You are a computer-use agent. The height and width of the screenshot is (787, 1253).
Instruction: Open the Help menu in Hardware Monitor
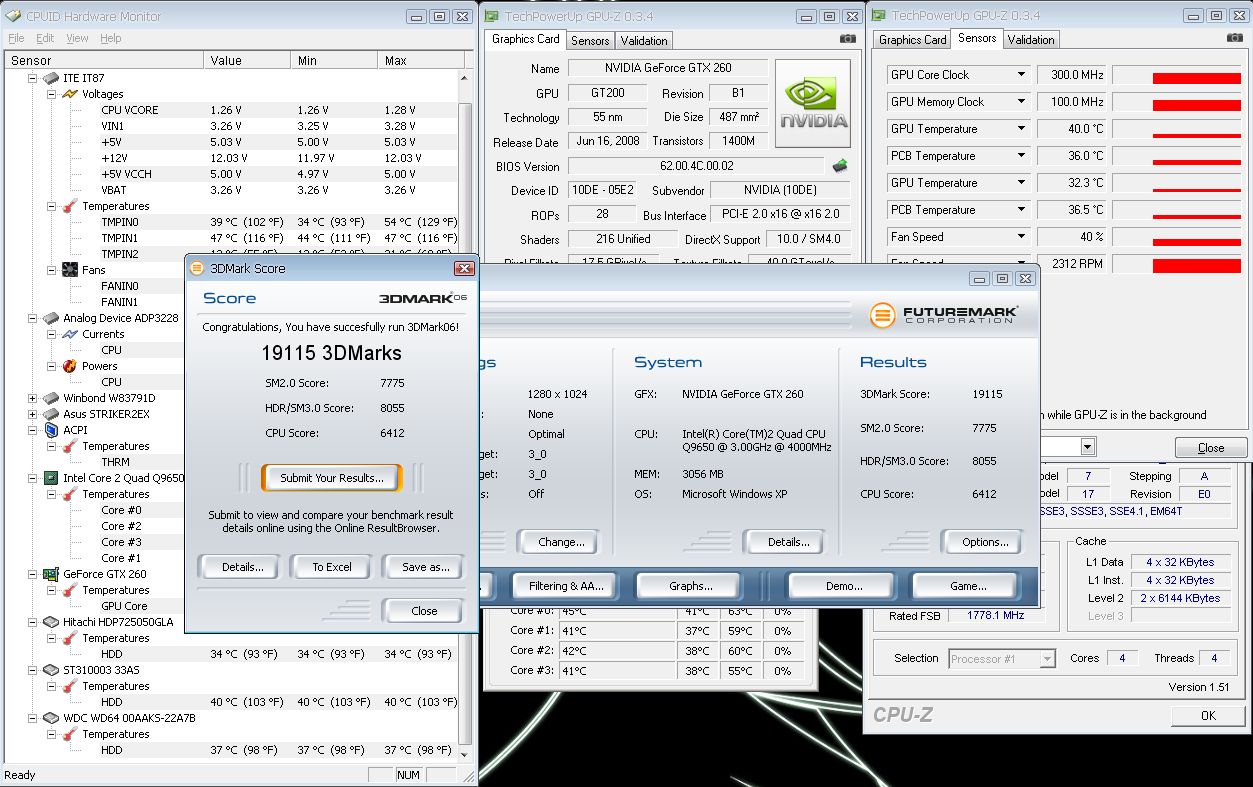click(110, 38)
